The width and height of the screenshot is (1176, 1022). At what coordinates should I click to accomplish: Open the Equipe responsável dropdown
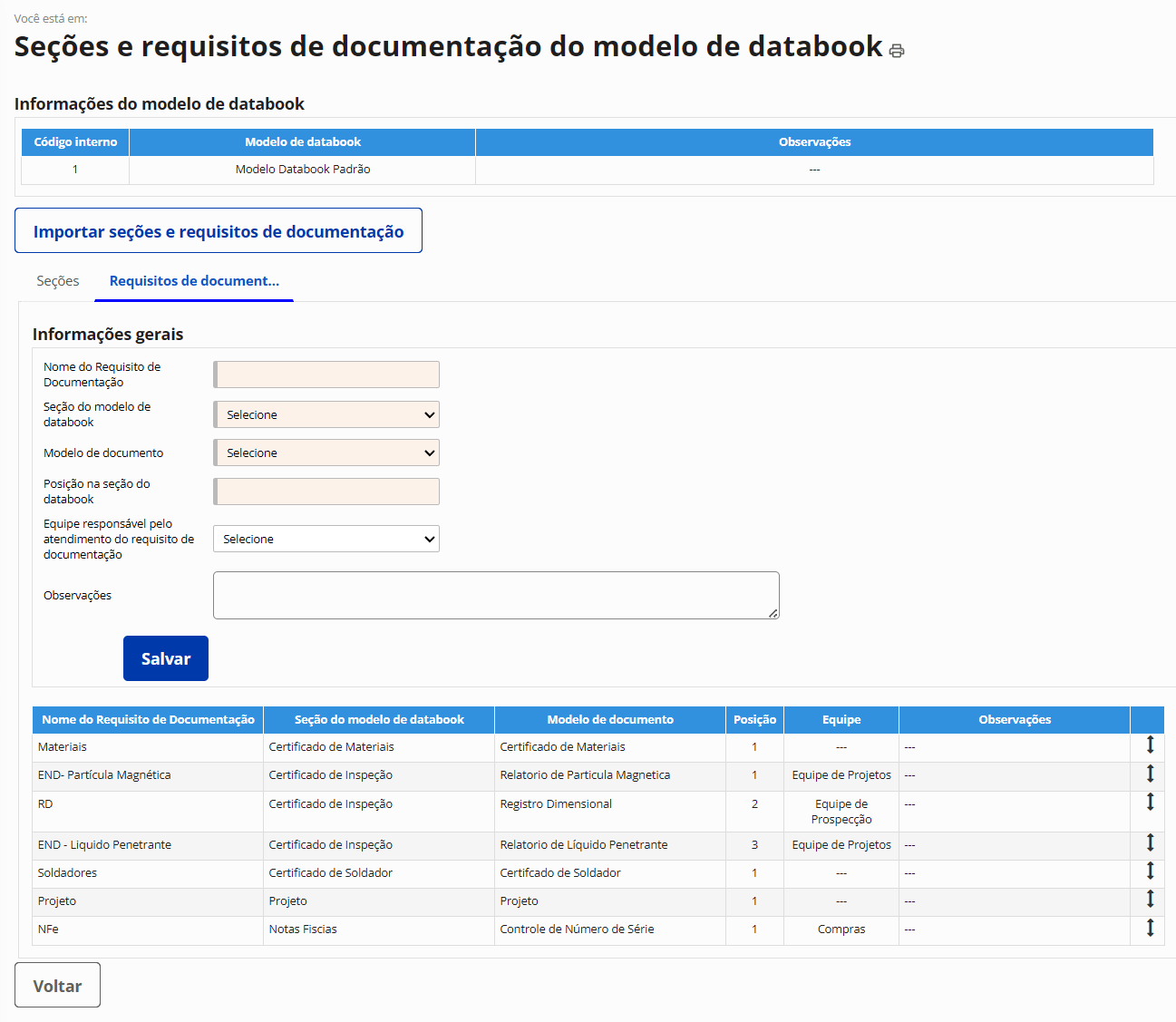[x=326, y=539]
